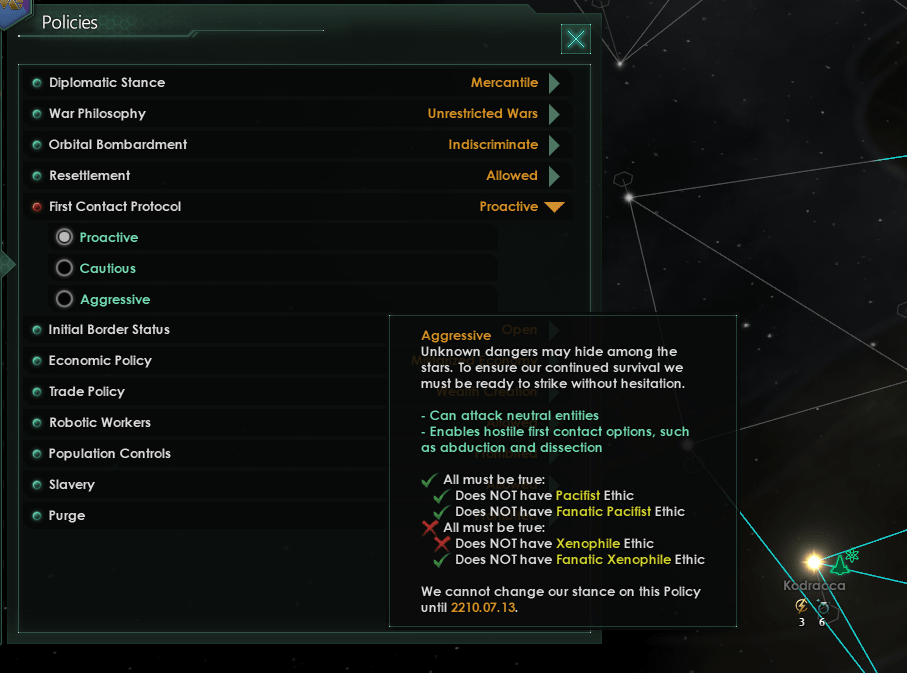Viewport: 907px width, 673px height.
Task: Click the science ship atom icon near Kodracca
Action: pos(852,556)
